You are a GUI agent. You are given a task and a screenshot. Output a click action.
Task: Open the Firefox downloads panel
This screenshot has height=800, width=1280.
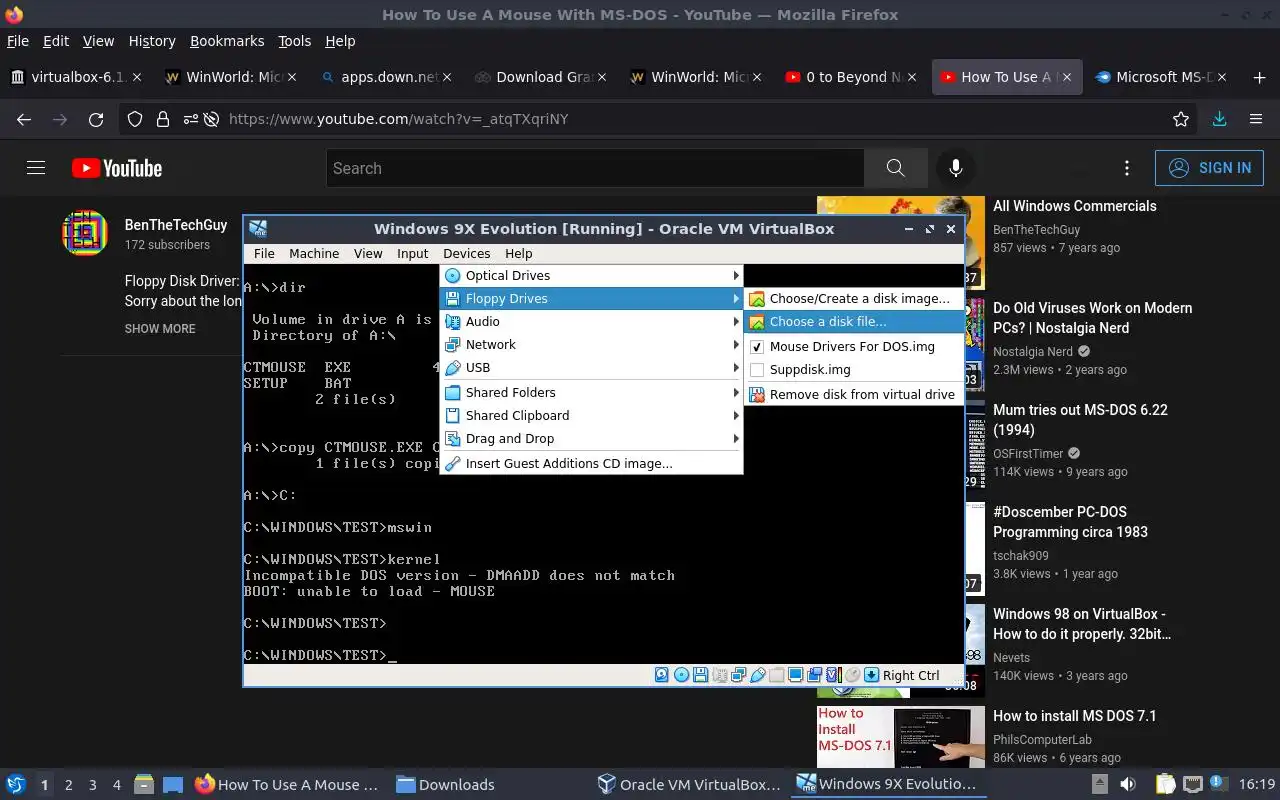[x=1219, y=119]
